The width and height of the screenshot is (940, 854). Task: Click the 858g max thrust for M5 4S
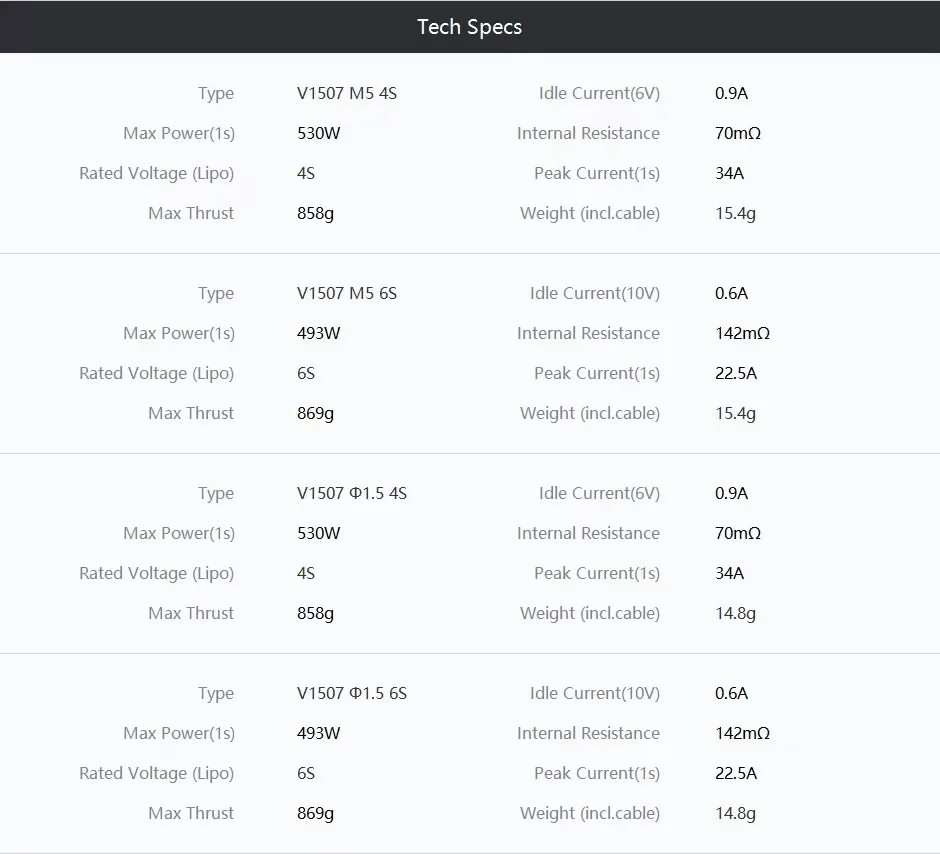click(x=315, y=214)
